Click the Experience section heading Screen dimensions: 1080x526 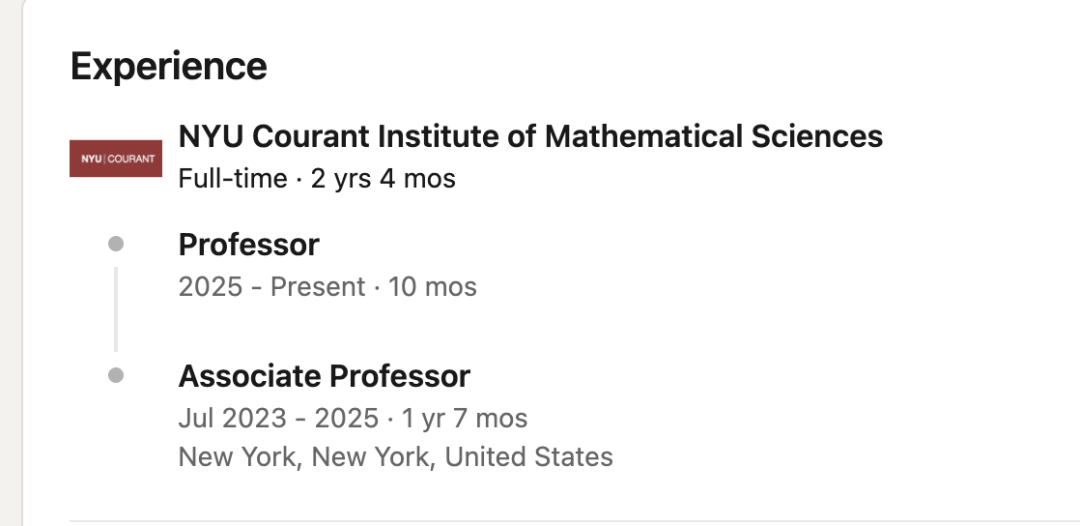pos(168,66)
